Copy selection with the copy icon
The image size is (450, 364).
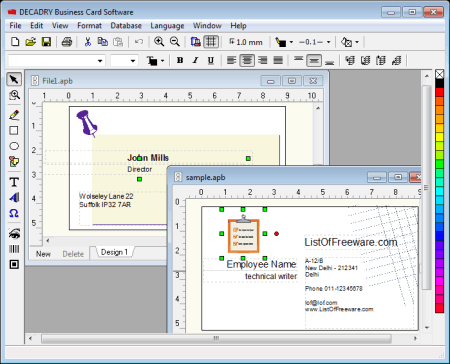pos(102,42)
